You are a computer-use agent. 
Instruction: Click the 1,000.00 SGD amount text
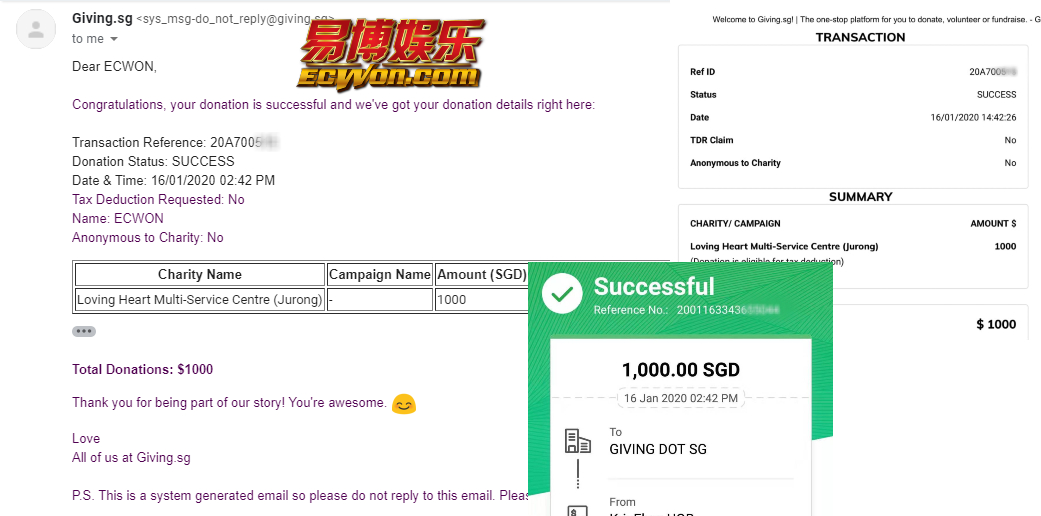(x=681, y=370)
